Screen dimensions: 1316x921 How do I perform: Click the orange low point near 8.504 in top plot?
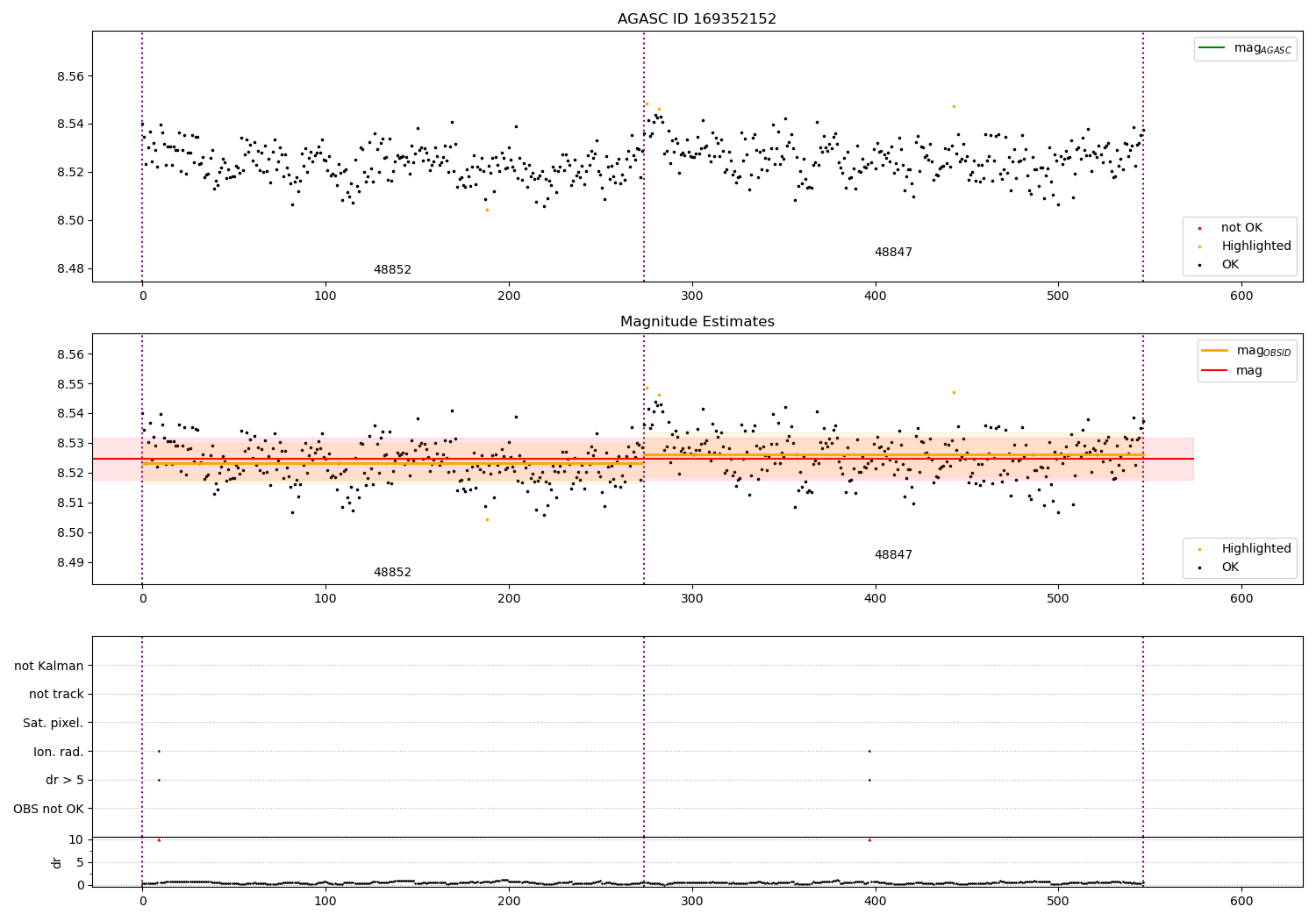[x=487, y=210]
